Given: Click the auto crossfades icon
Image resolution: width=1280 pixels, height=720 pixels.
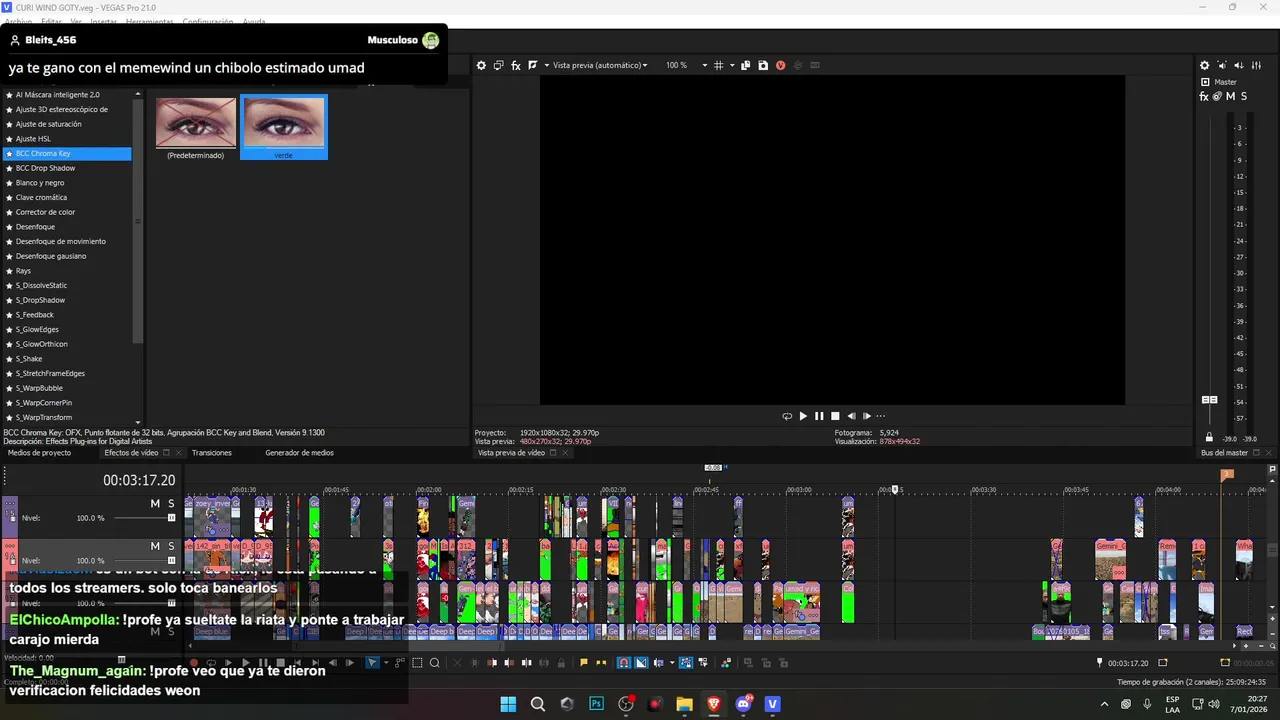Looking at the screenshot, I should (x=641, y=662).
